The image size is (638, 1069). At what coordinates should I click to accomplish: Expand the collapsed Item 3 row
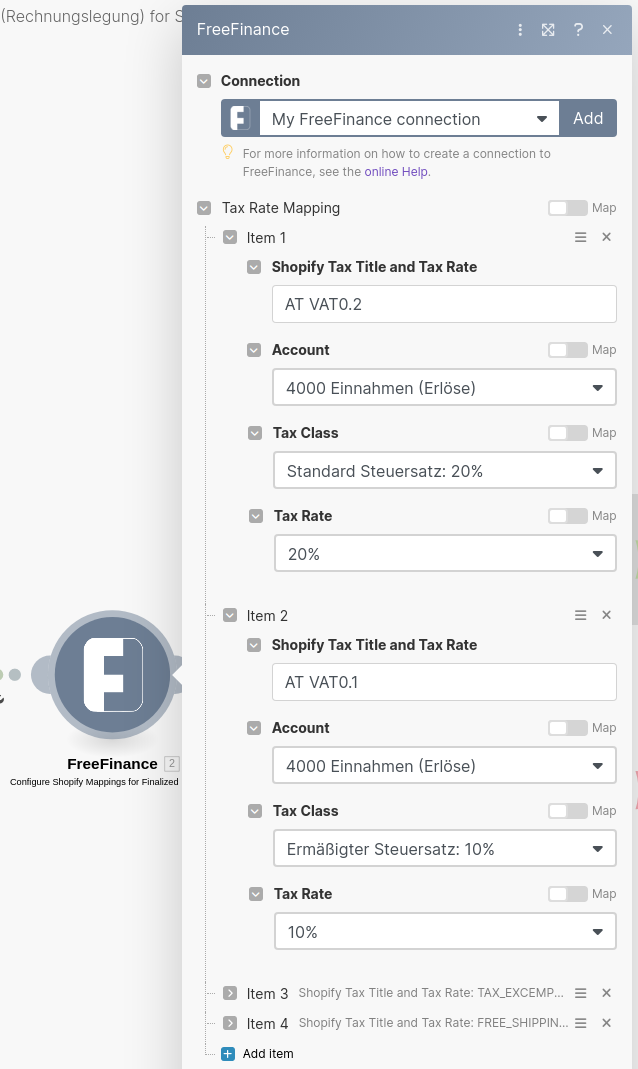[x=230, y=993]
